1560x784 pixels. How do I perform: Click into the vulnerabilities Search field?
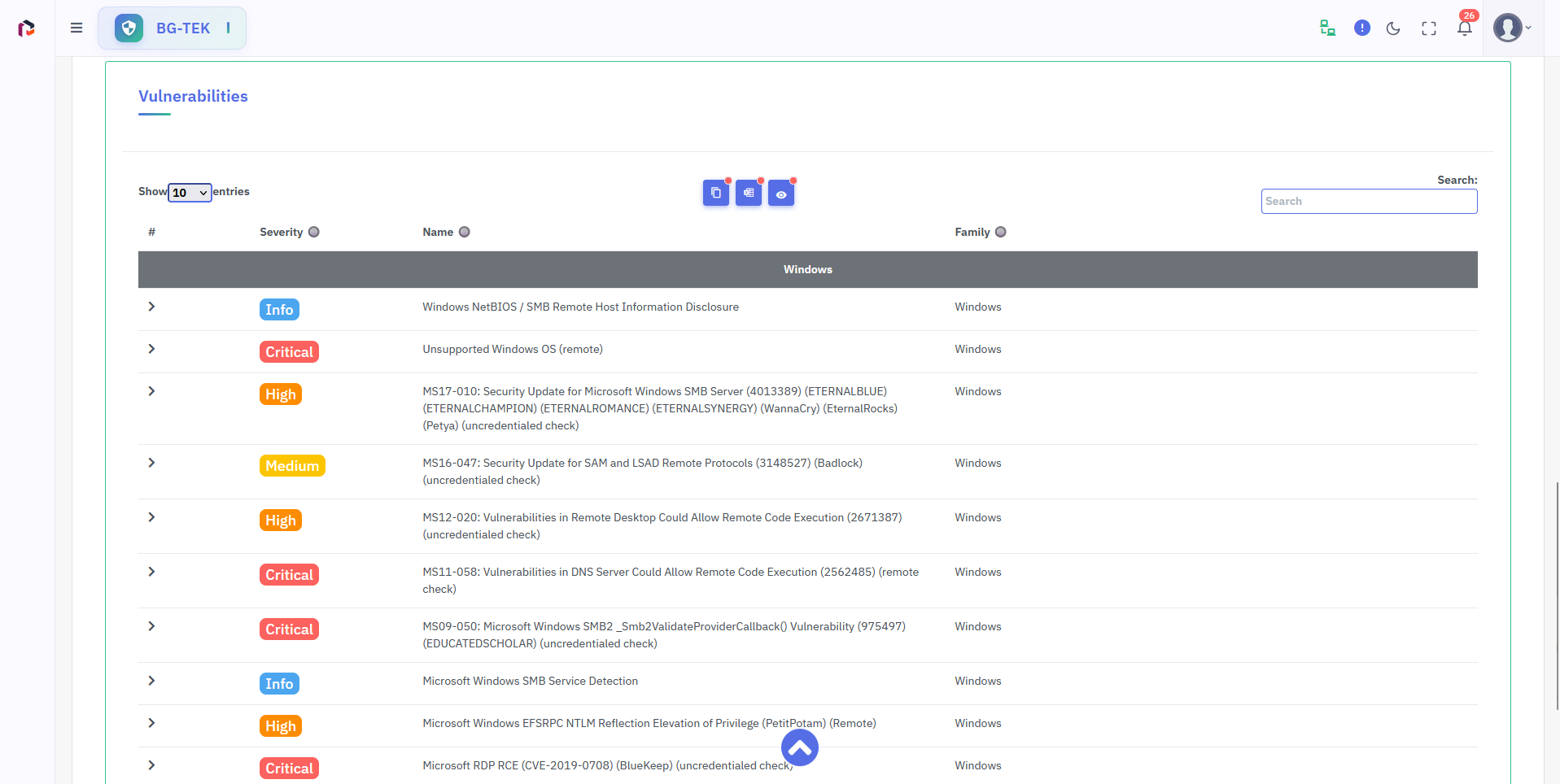[x=1368, y=202]
